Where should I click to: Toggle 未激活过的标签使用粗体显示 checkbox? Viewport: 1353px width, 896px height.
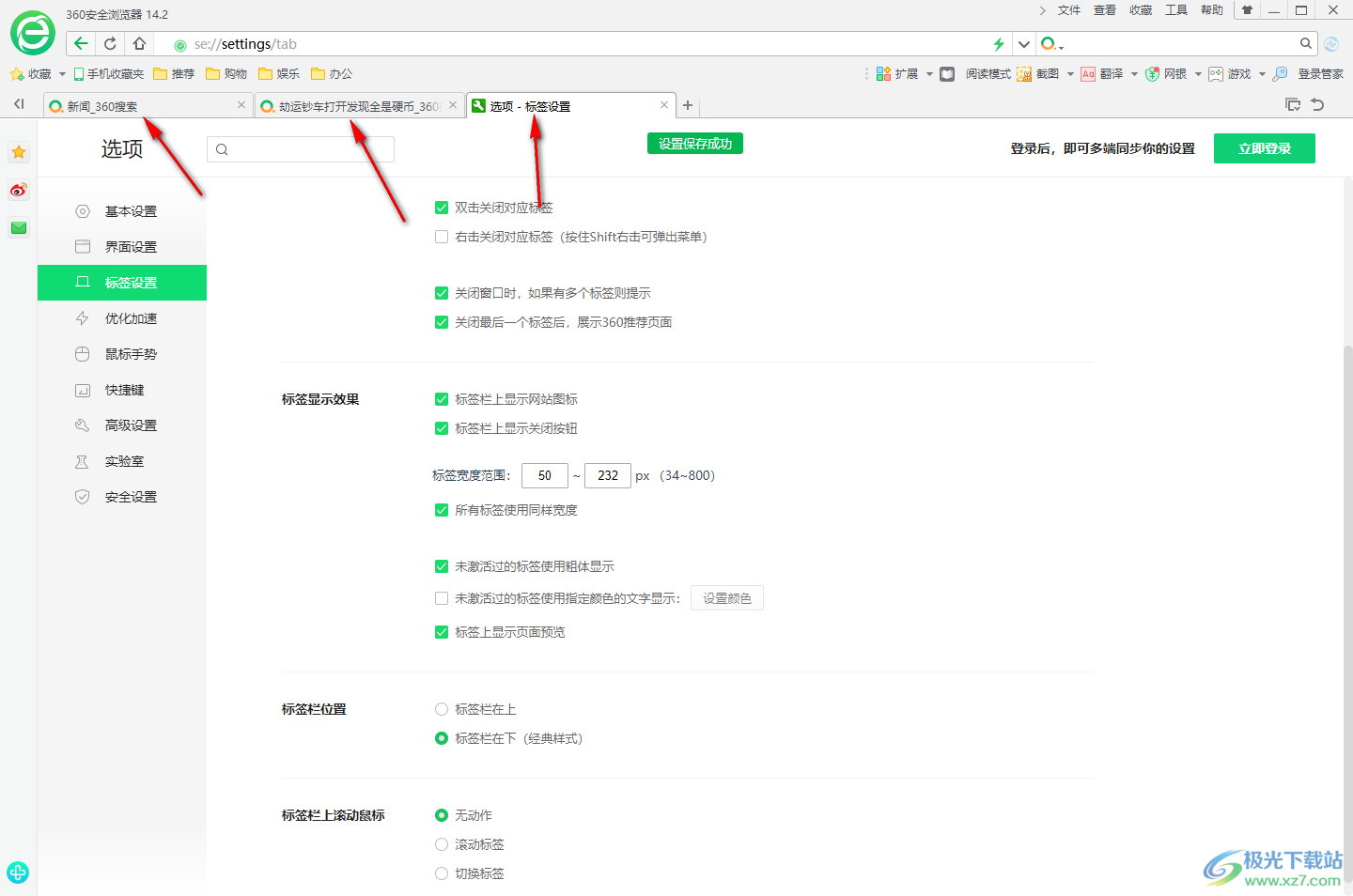point(442,566)
